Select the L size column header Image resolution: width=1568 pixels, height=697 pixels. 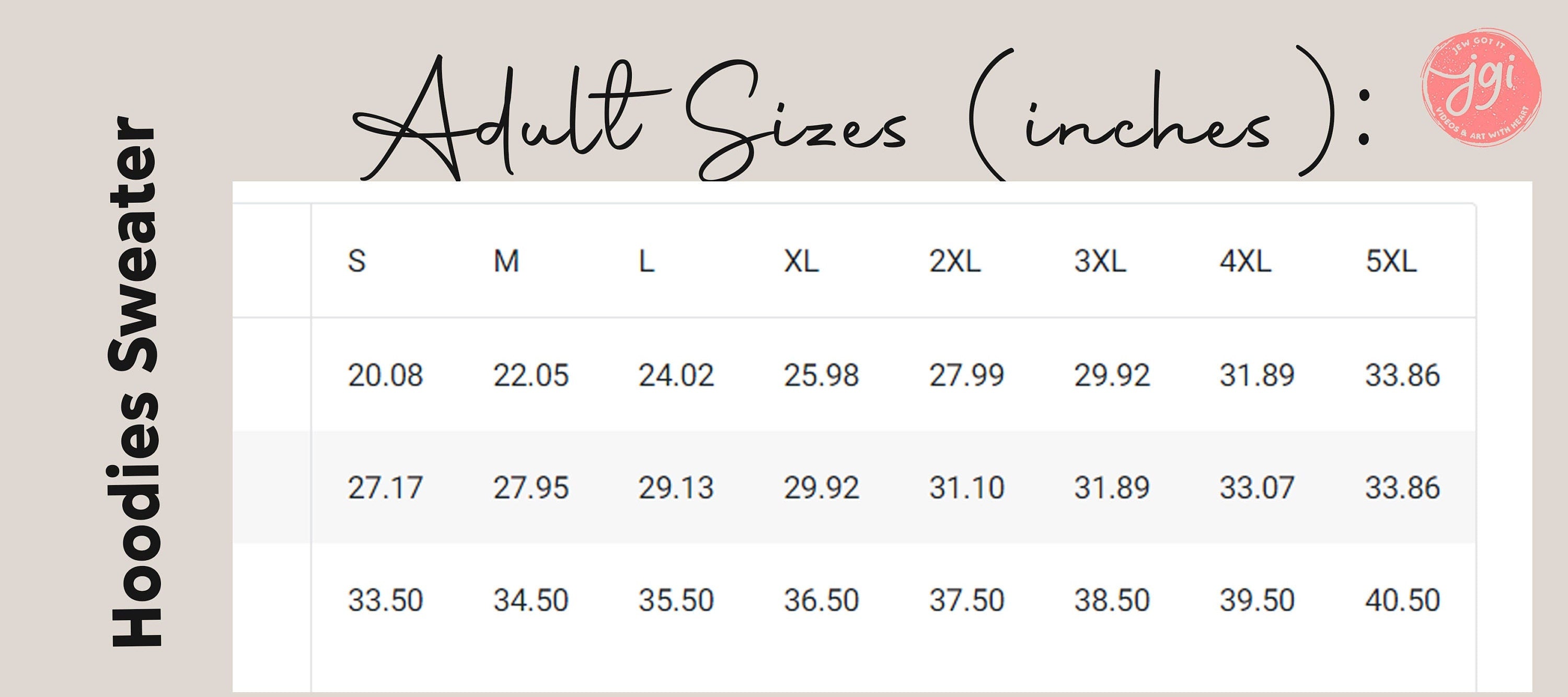[647, 262]
